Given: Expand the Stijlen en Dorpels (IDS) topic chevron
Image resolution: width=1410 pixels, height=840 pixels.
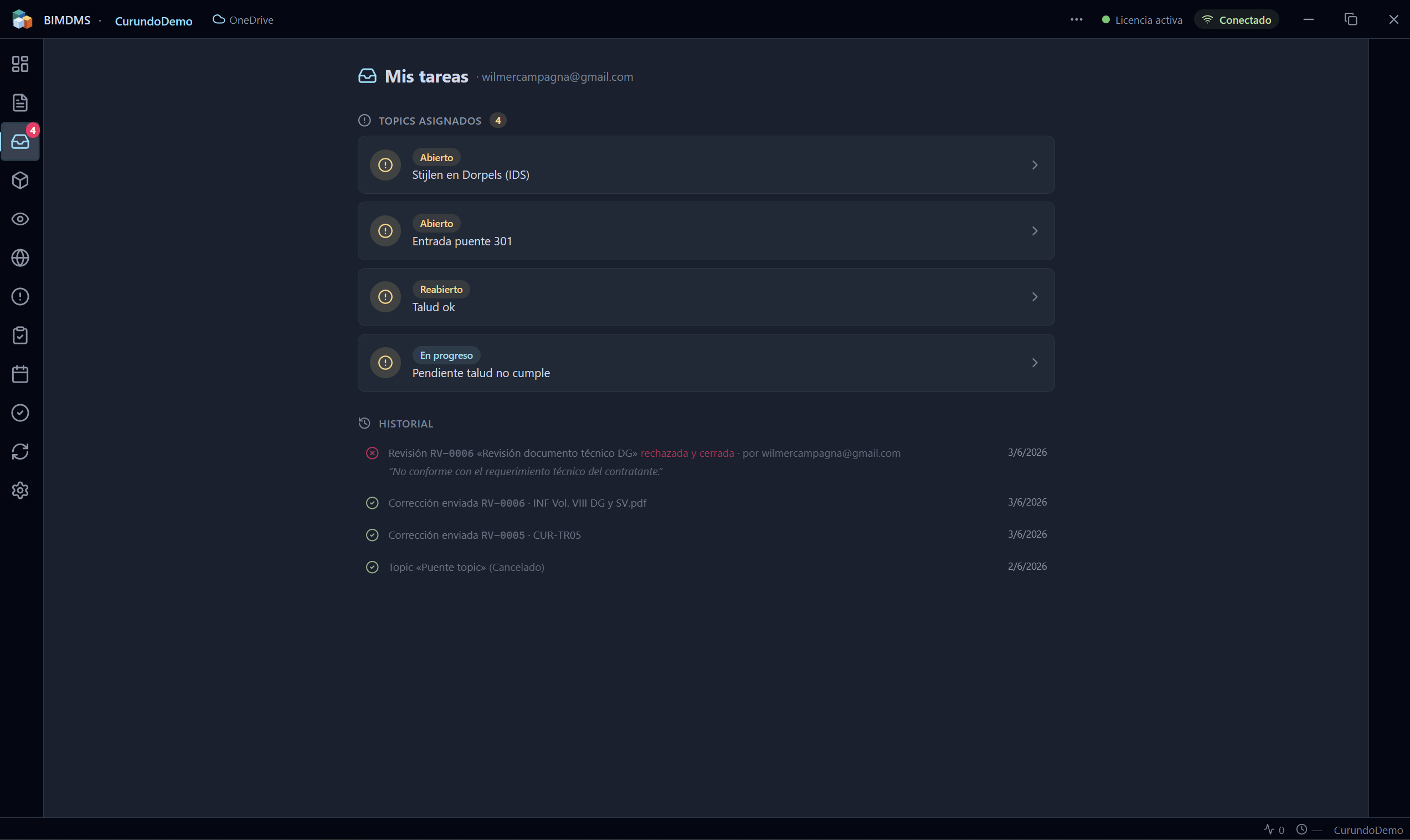Looking at the screenshot, I should coord(1034,165).
